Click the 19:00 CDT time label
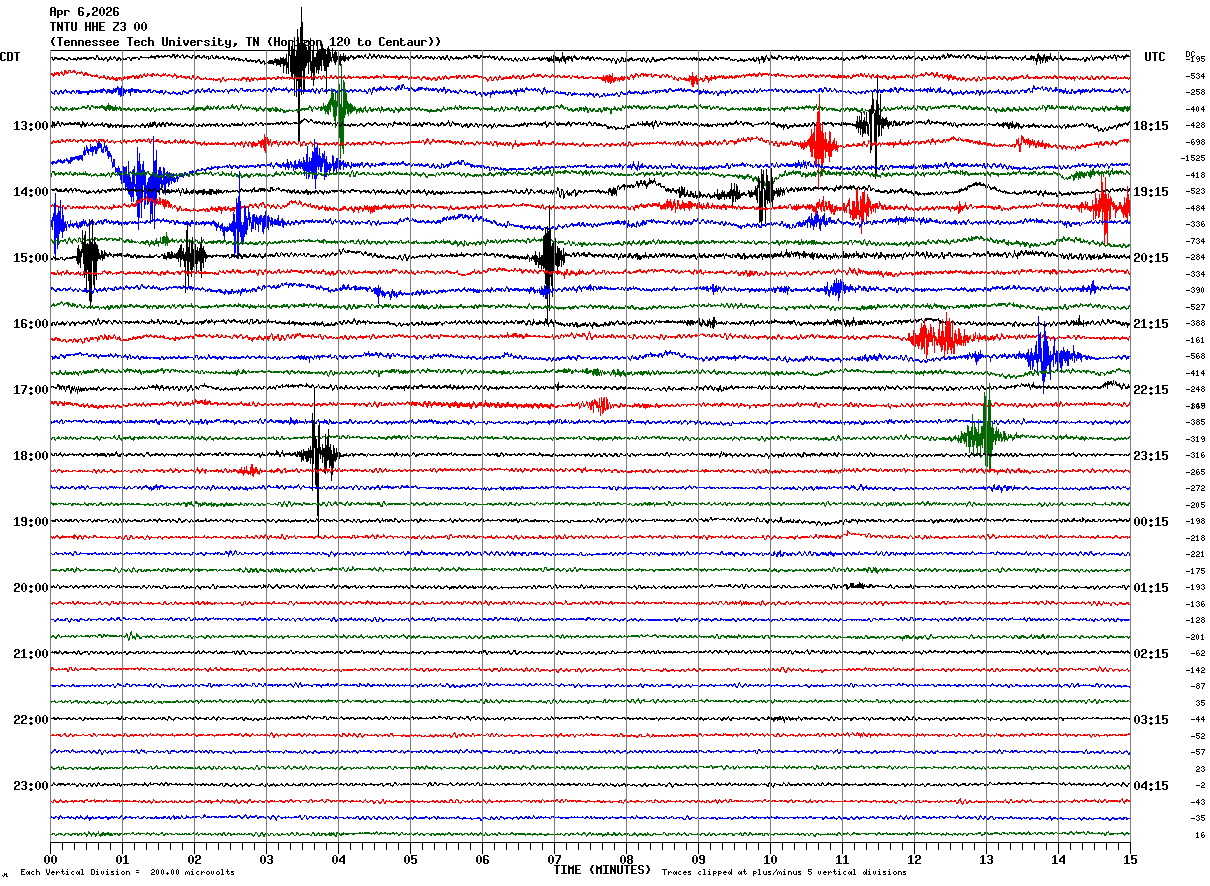This screenshot has height=886, width=1210. point(30,522)
